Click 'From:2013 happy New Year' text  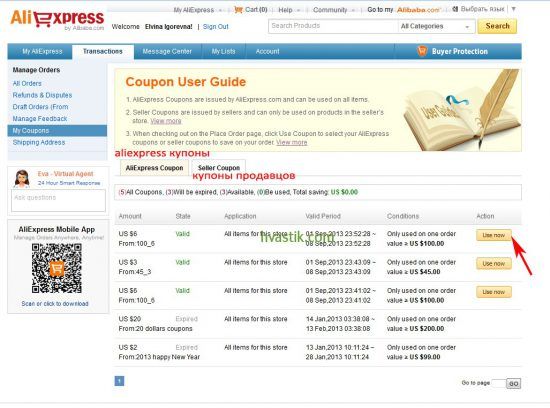[159, 357]
